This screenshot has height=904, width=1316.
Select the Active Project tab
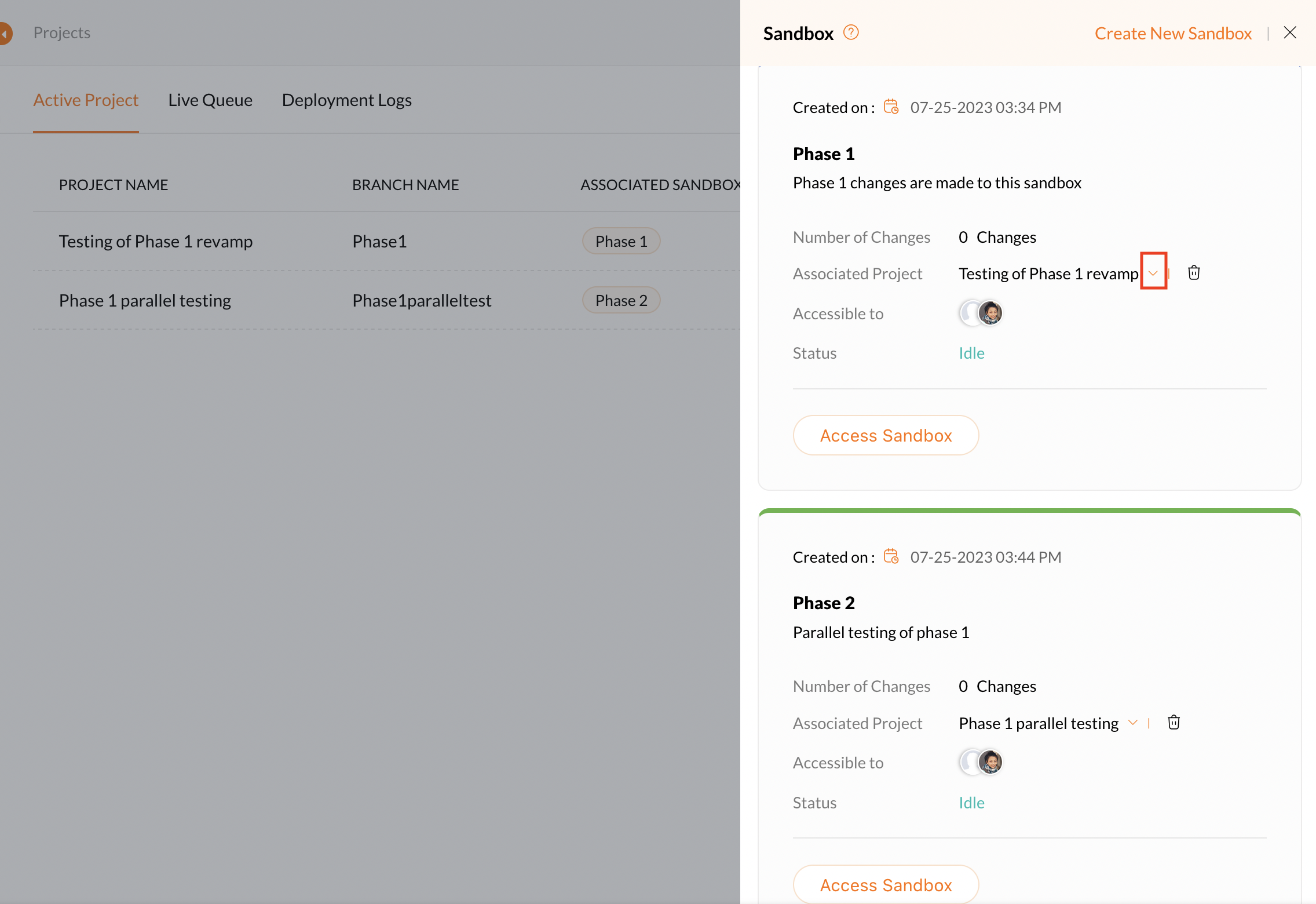[86, 100]
